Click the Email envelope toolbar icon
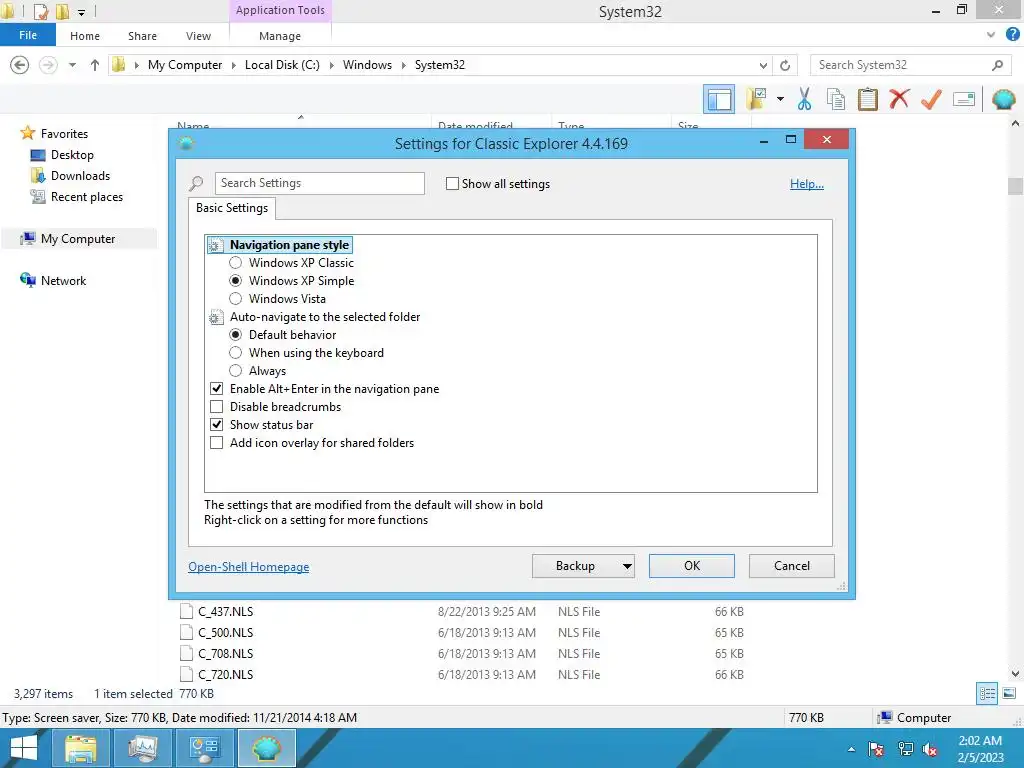1024x768 pixels. pyautogui.click(x=964, y=99)
